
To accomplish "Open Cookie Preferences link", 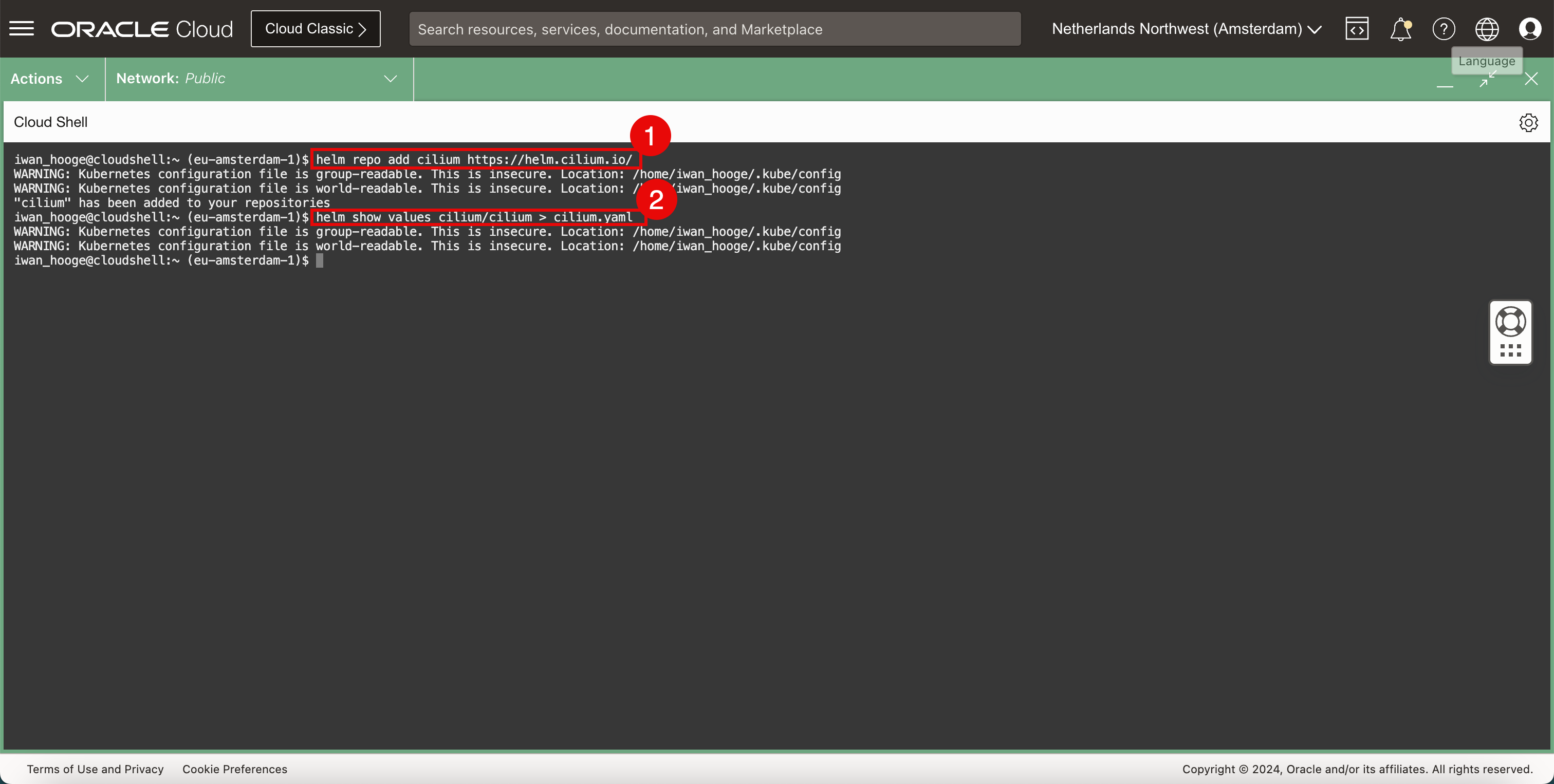I will point(235,769).
